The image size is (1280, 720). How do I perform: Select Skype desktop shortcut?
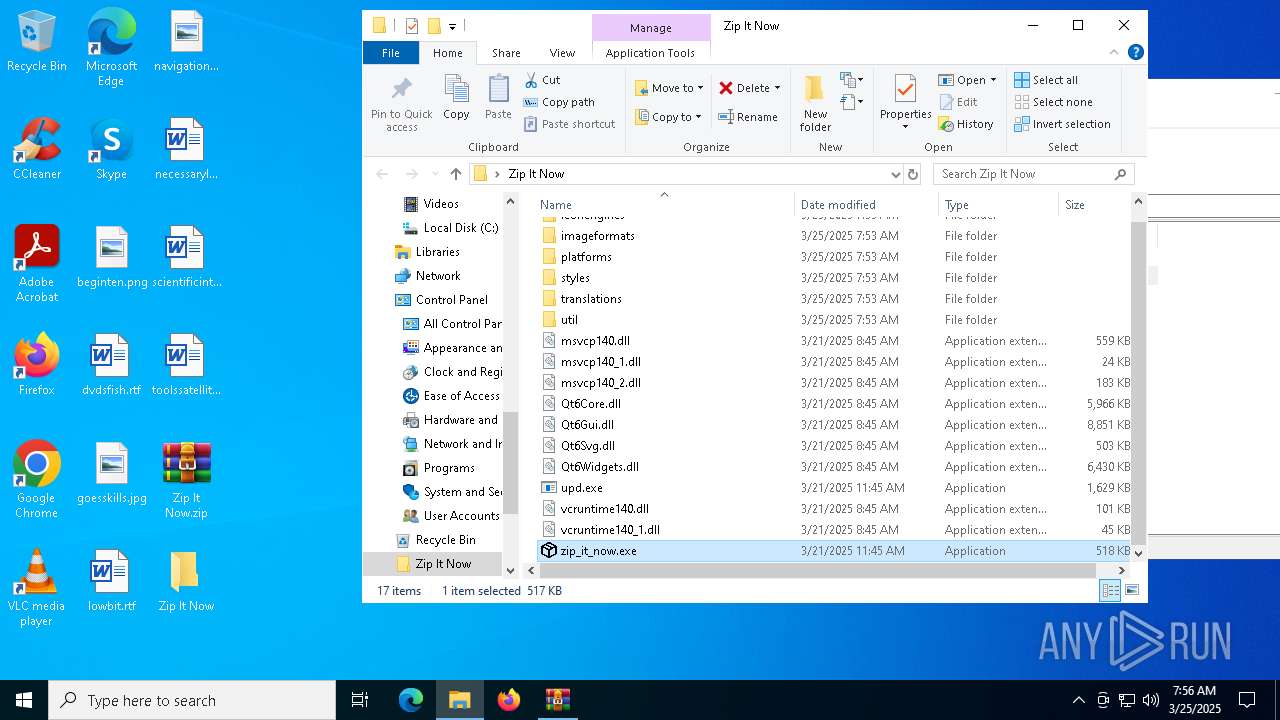pyautogui.click(x=111, y=150)
